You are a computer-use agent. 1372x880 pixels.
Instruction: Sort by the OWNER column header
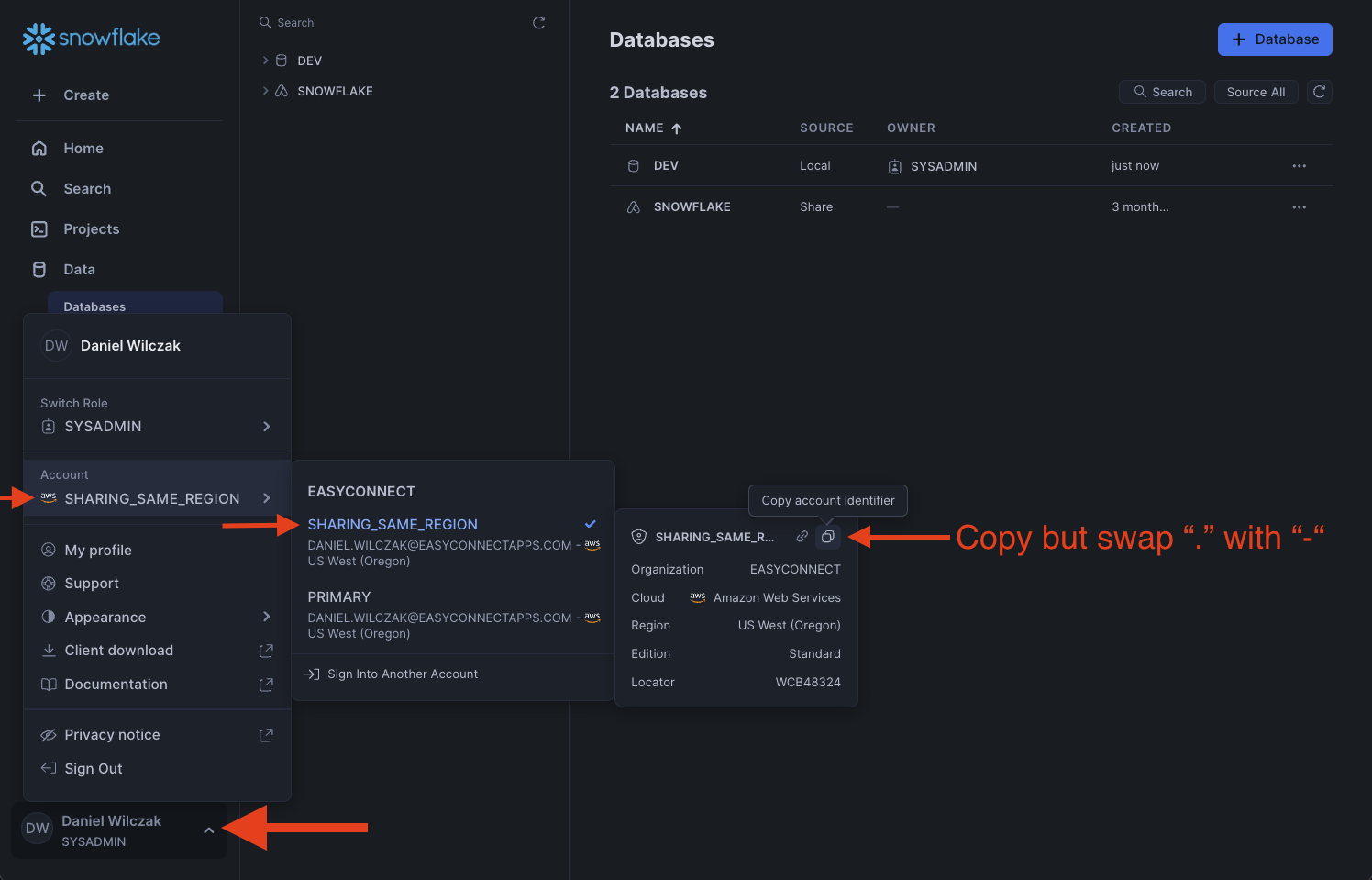click(x=911, y=128)
